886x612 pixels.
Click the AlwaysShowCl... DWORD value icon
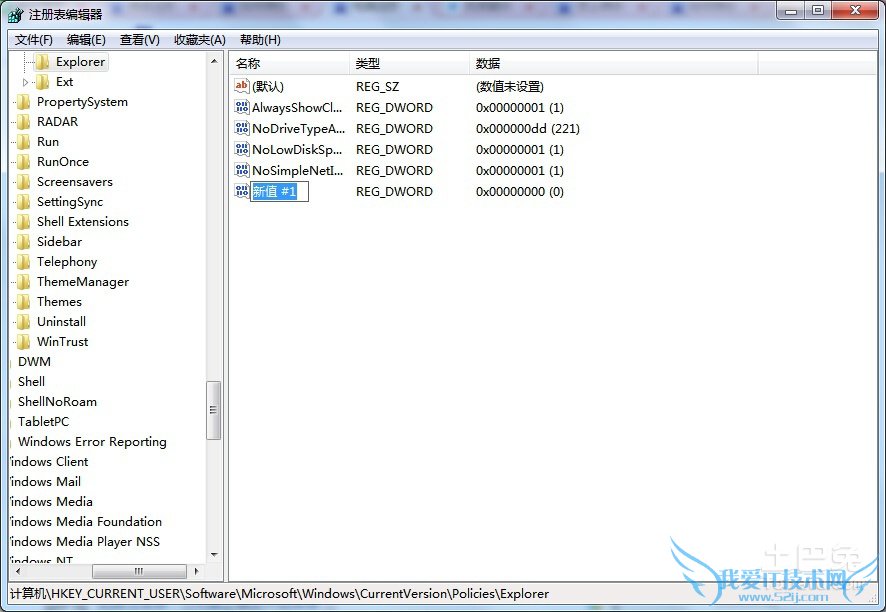pos(242,107)
